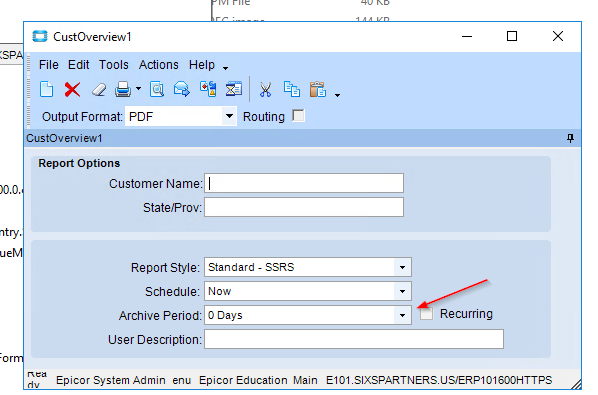This screenshot has width=598, height=395.
Task: Focus the User Description input field
Action: tap(354, 339)
